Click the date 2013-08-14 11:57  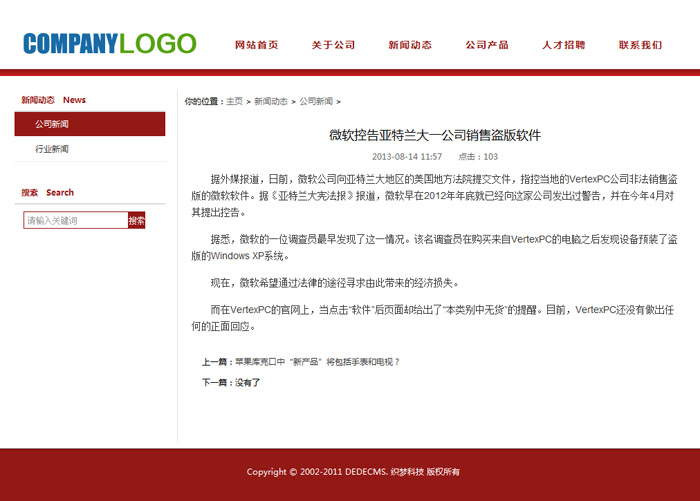tap(407, 157)
